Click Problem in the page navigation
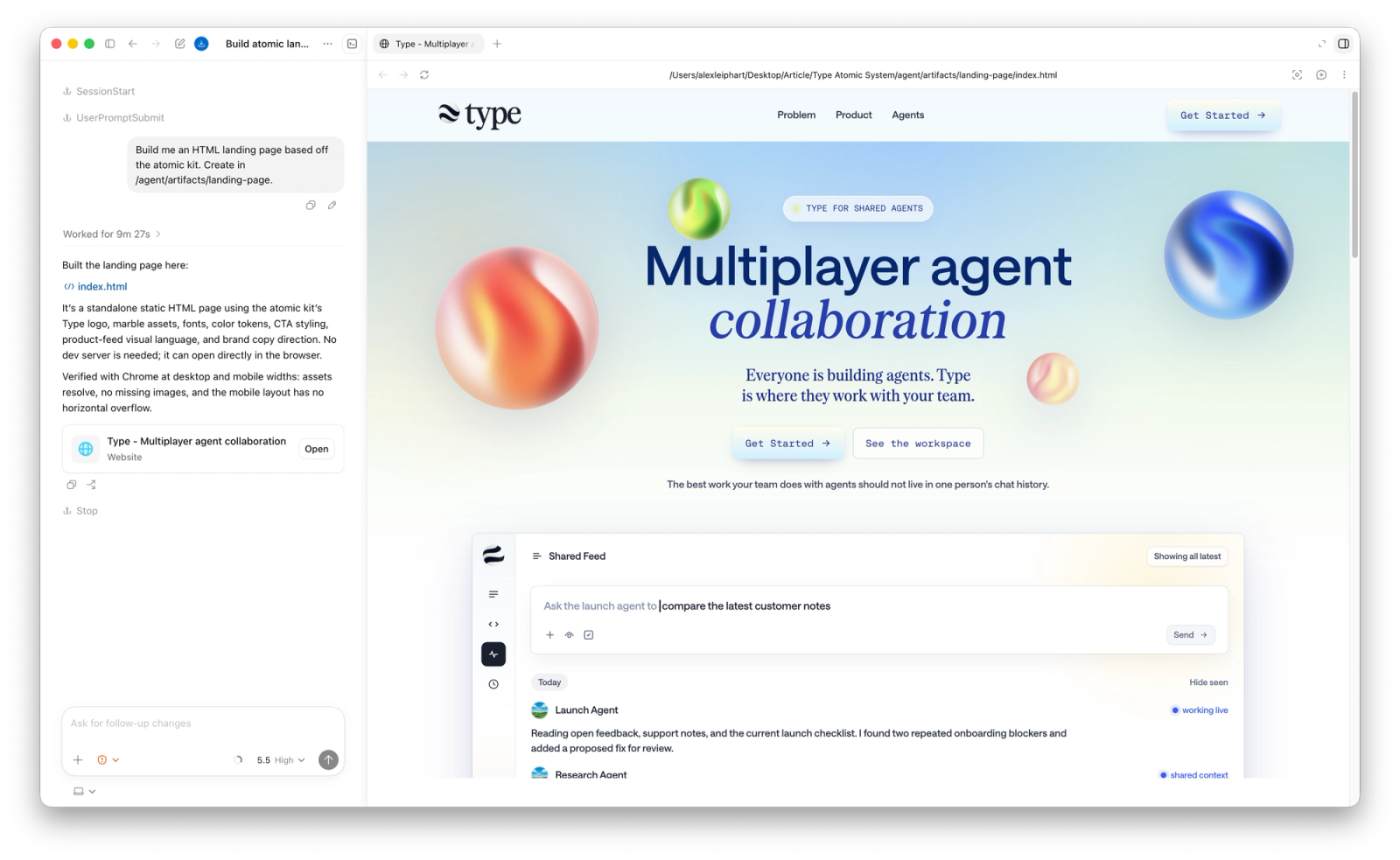This screenshot has height=860, width=1400. click(796, 115)
